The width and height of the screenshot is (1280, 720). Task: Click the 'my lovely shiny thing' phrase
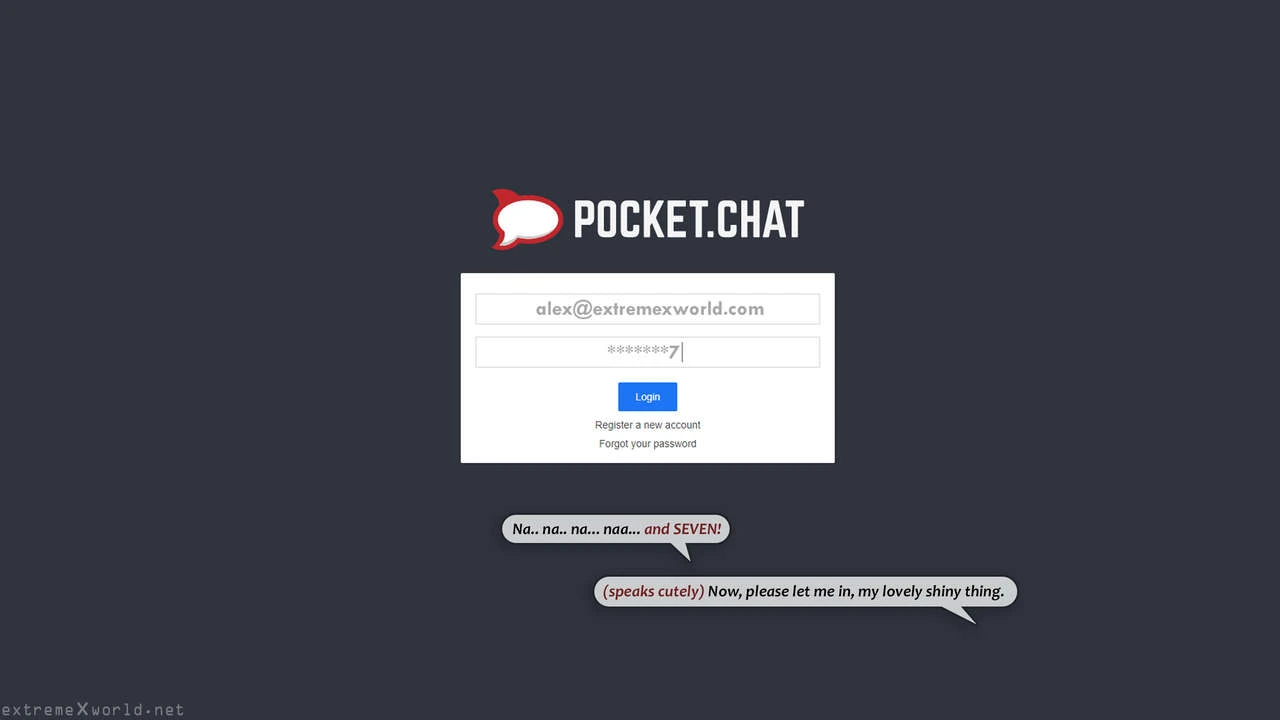tap(931, 591)
